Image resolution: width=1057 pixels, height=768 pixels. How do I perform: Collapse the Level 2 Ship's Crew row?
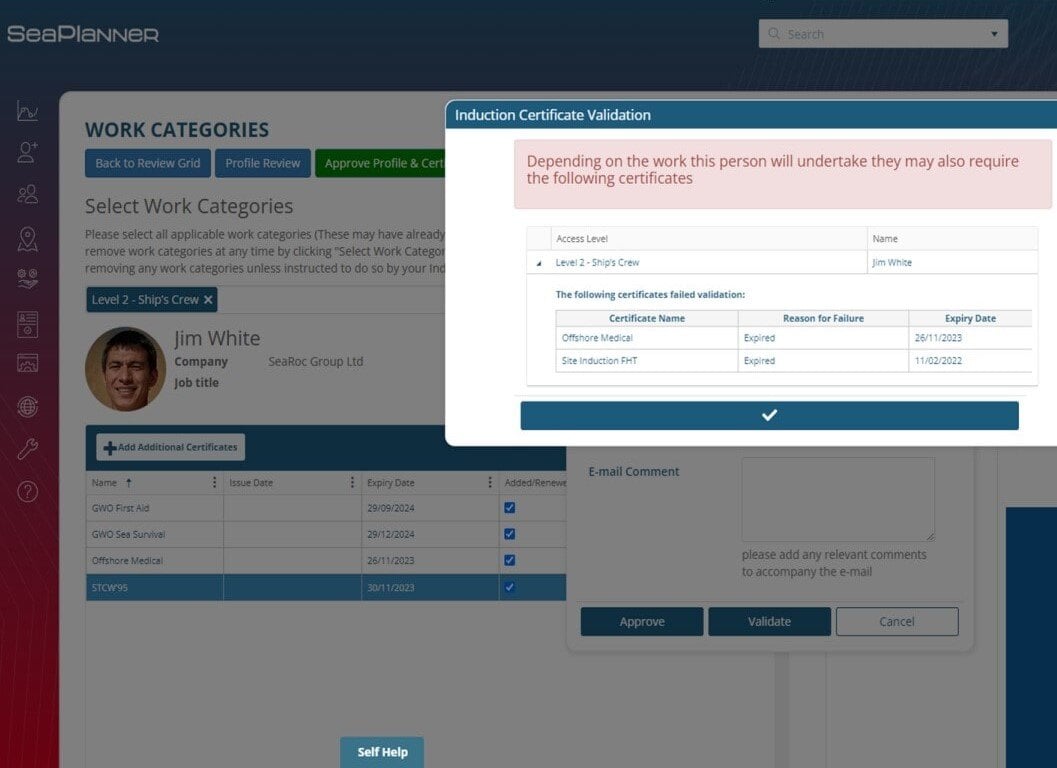(x=537, y=262)
